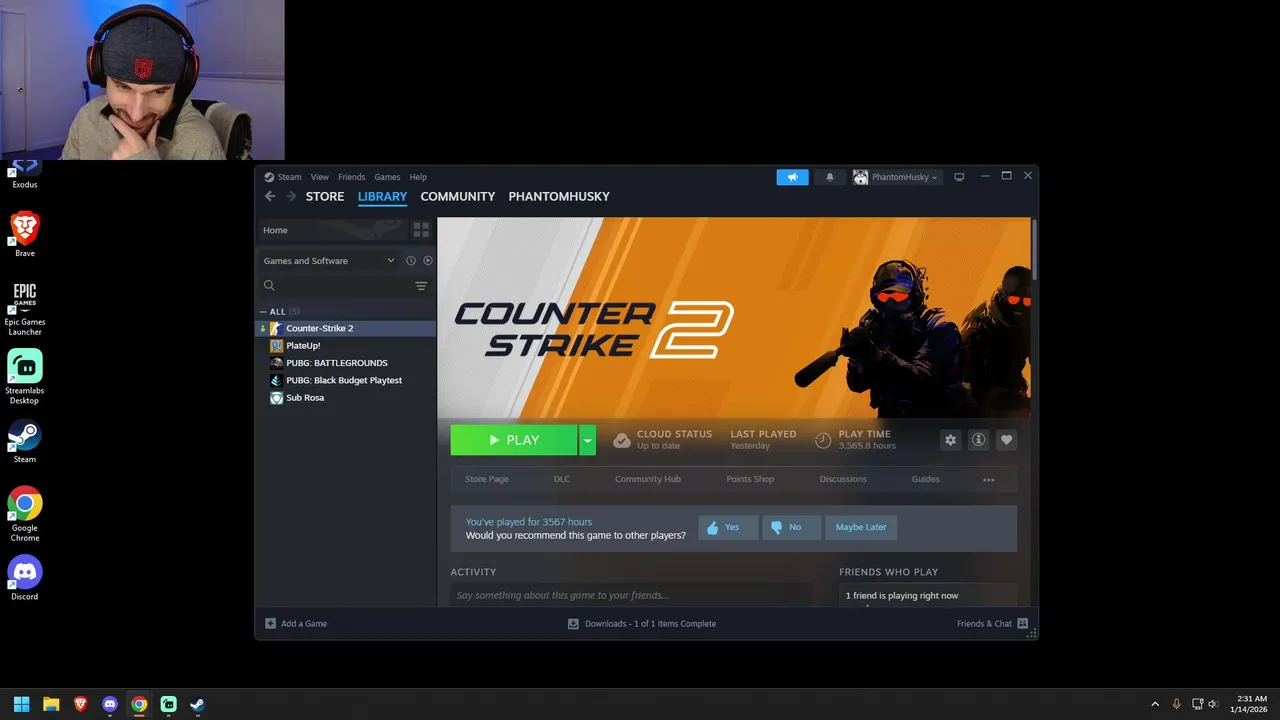Open the advanced filter options icon
This screenshot has height=720, width=1280.
[421, 286]
